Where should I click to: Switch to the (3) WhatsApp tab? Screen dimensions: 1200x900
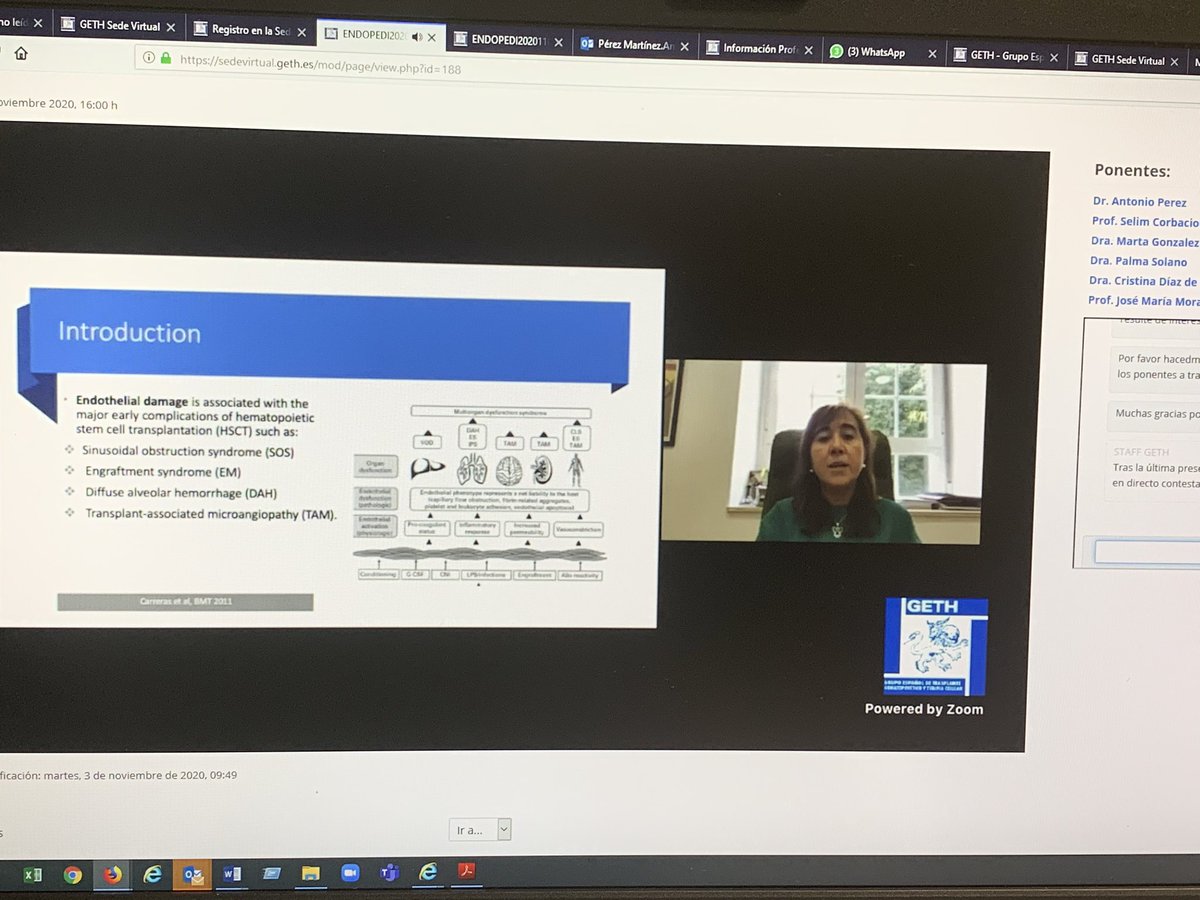883,53
